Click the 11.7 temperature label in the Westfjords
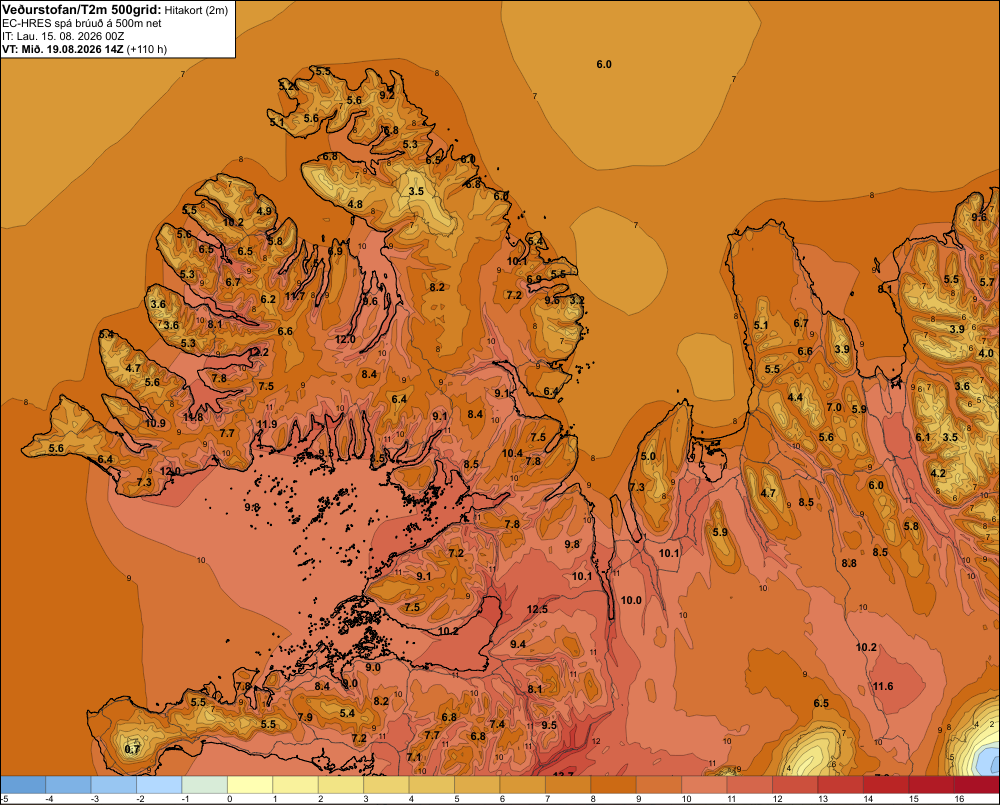This screenshot has width=1000, height=805. pos(295,296)
